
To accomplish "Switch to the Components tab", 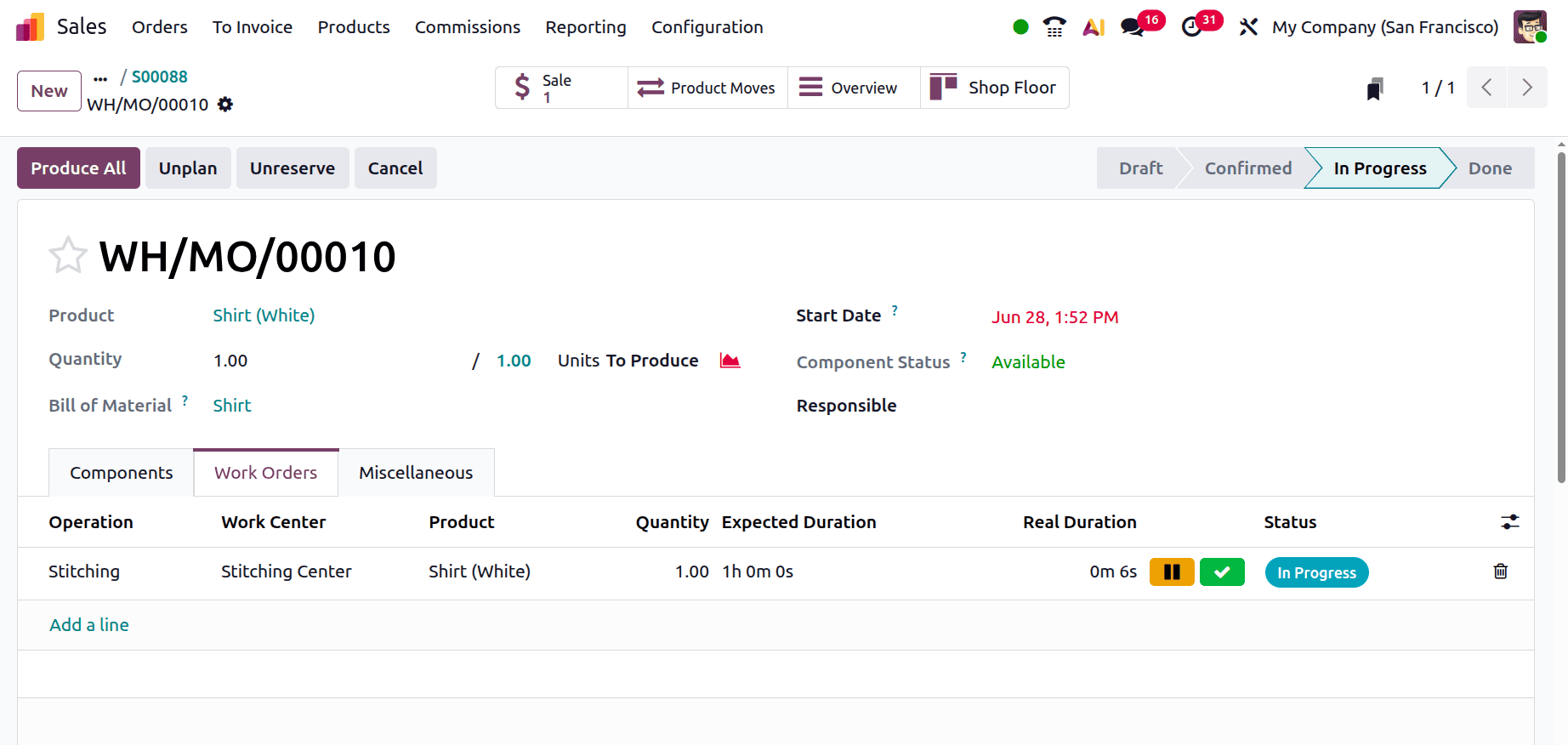I will pyautogui.click(x=122, y=473).
